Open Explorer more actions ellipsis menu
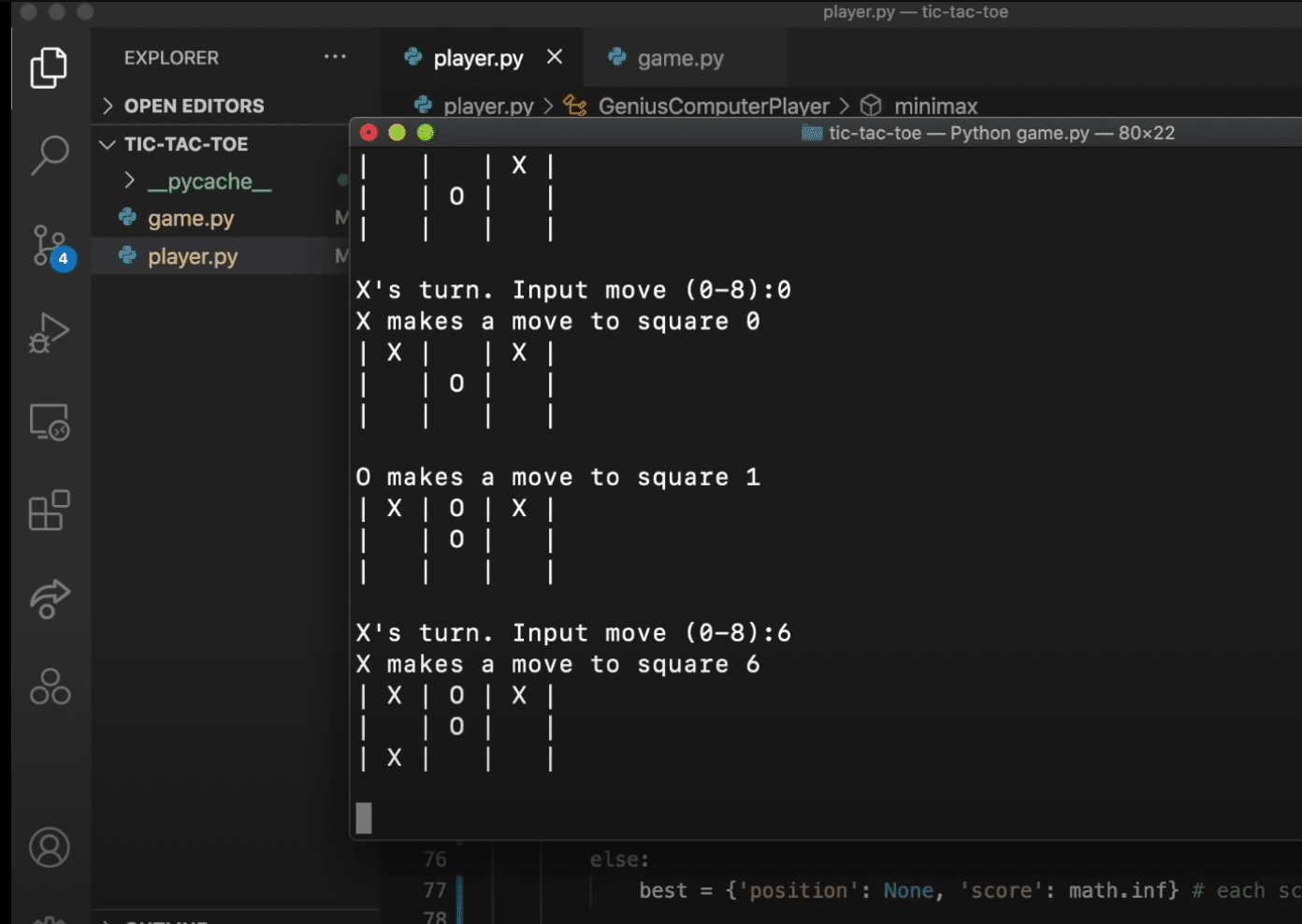The image size is (1302, 924). click(x=335, y=57)
